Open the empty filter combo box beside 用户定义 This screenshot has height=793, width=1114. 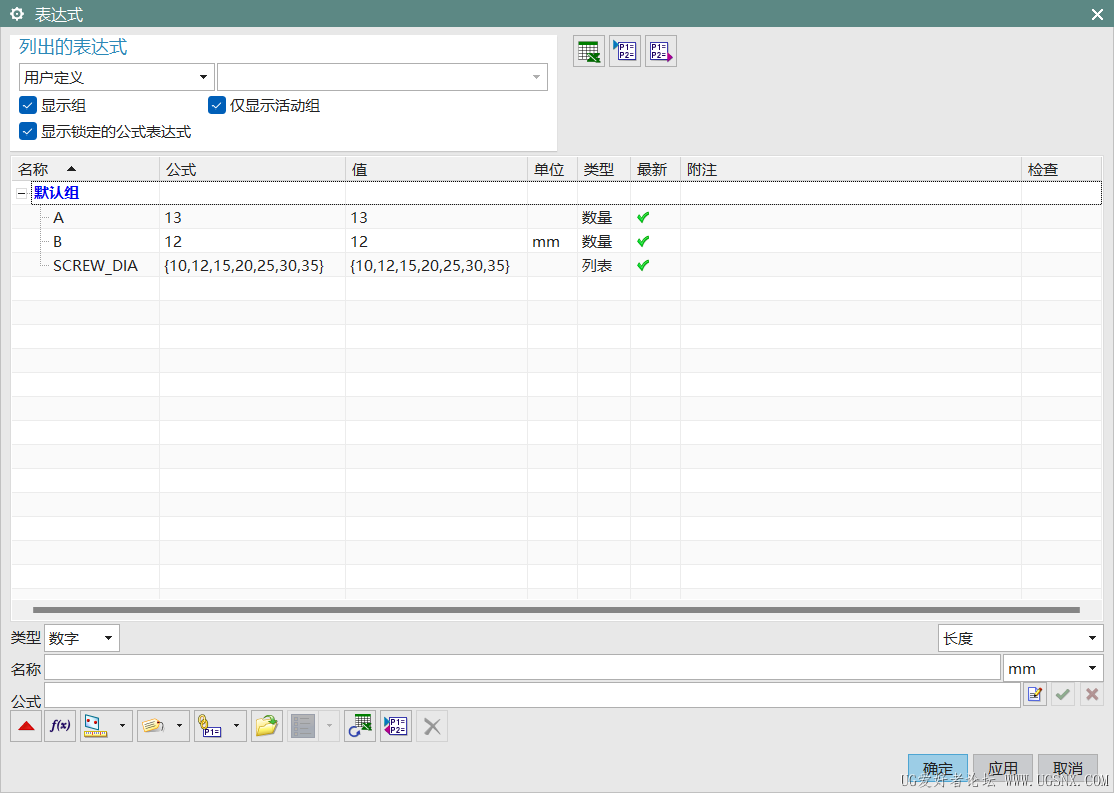[382, 77]
